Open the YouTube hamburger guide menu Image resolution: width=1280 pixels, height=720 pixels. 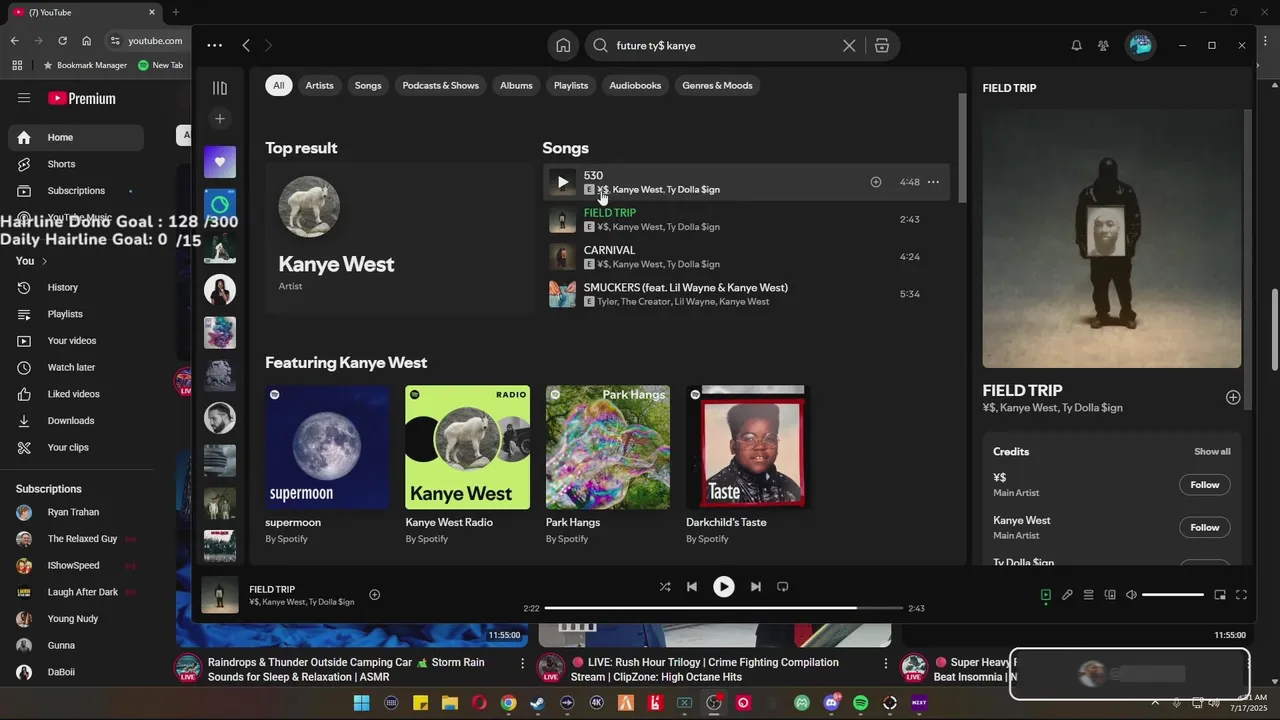point(24,98)
